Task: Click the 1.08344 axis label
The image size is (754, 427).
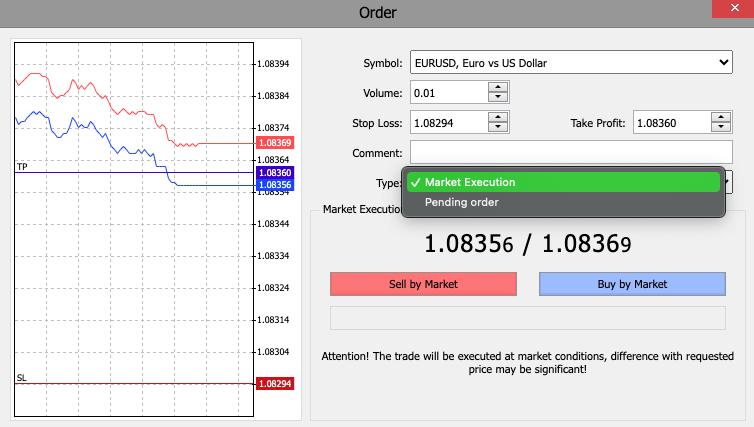Action: click(273, 224)
